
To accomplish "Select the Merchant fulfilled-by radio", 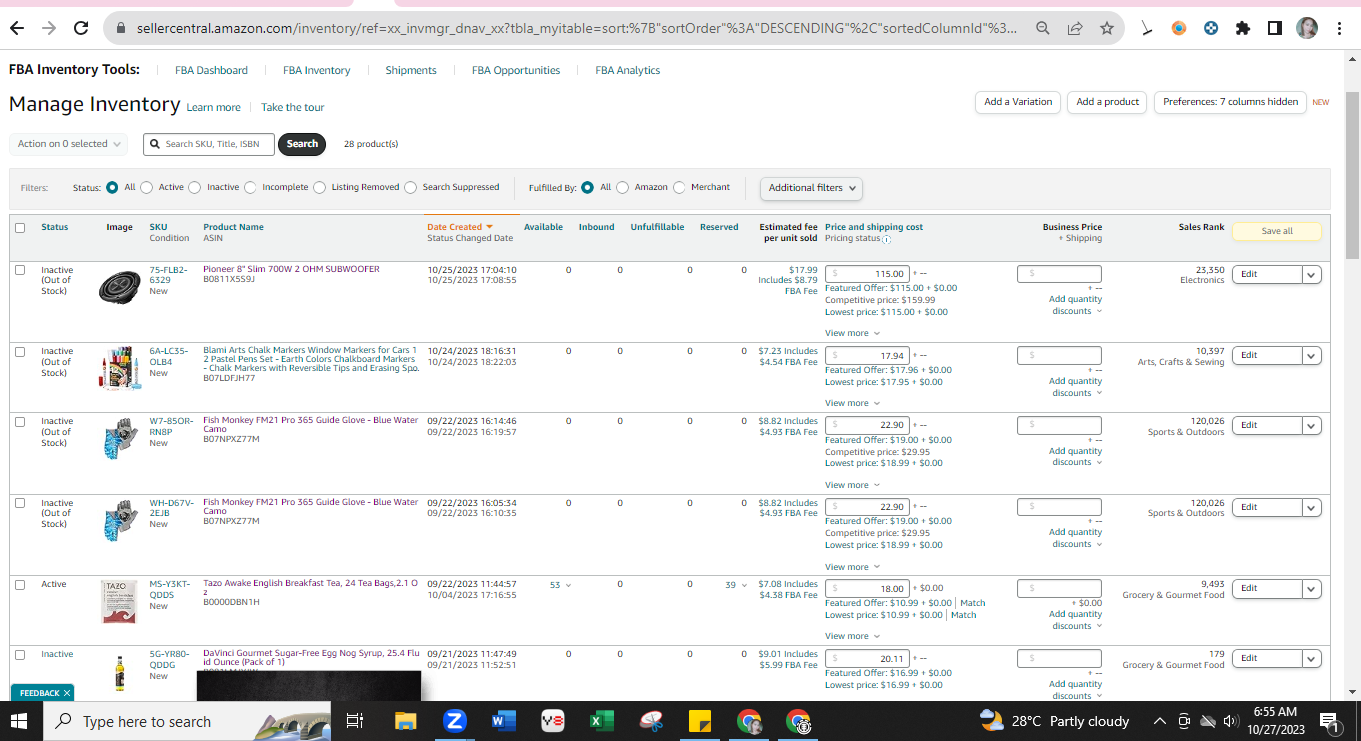I will pos(679,187).
